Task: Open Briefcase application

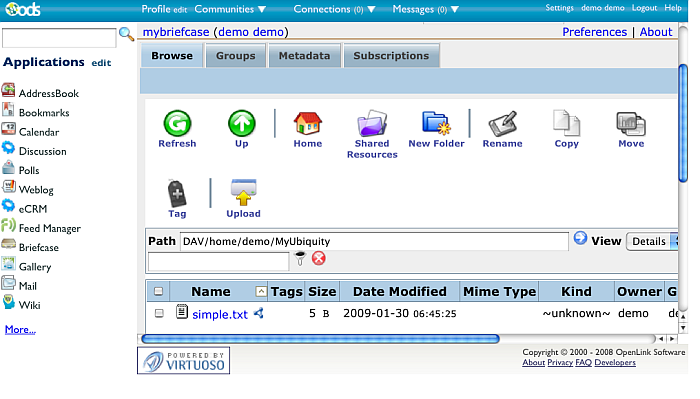Action: coord(39,247)
